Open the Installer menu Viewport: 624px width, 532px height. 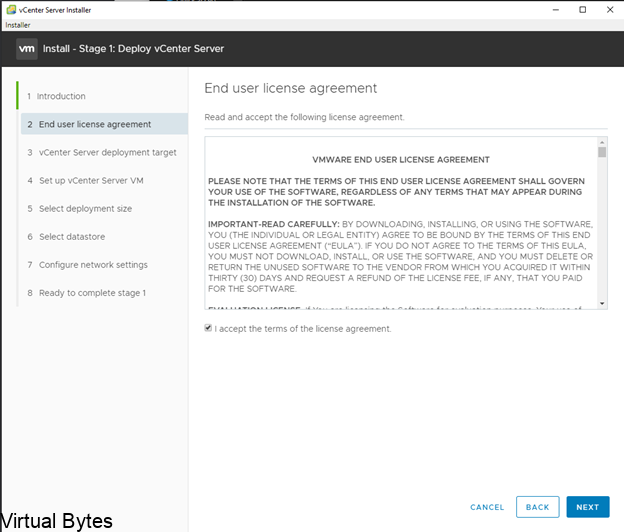(x=18, y=25)
